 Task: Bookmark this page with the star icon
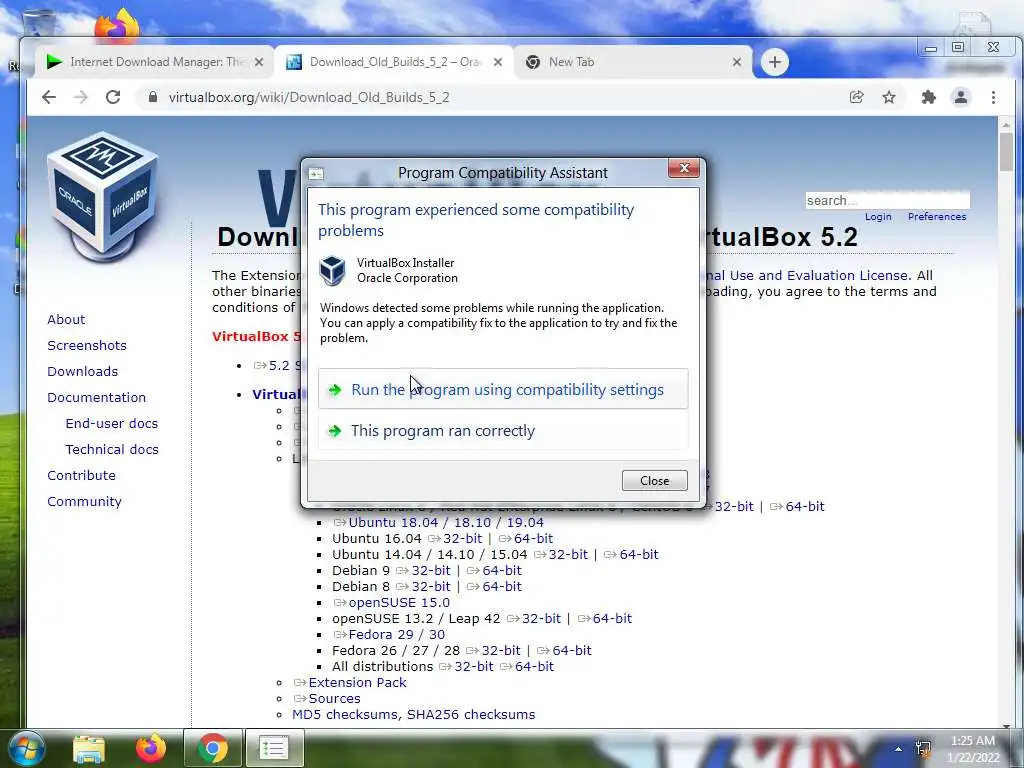click(889, 97)
